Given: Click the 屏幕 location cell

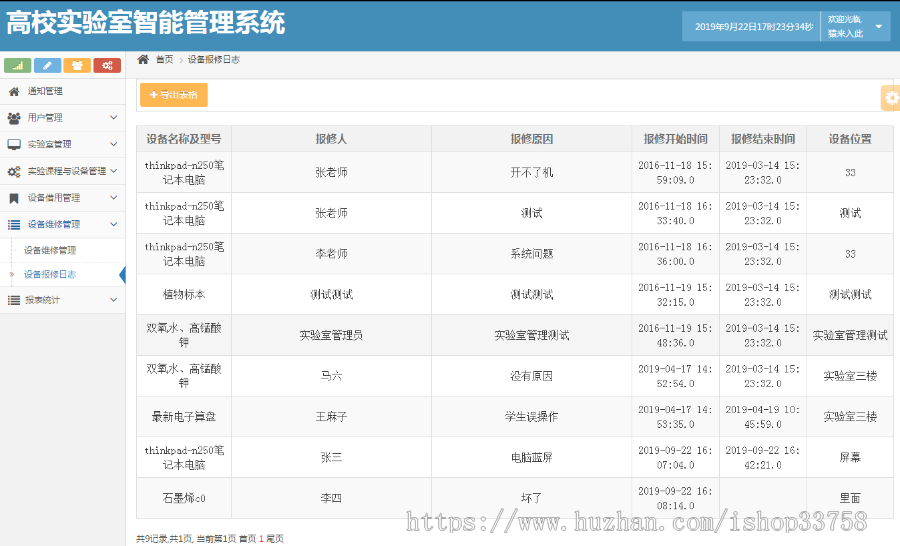Looking at the screenshot, I should [850, 458].
